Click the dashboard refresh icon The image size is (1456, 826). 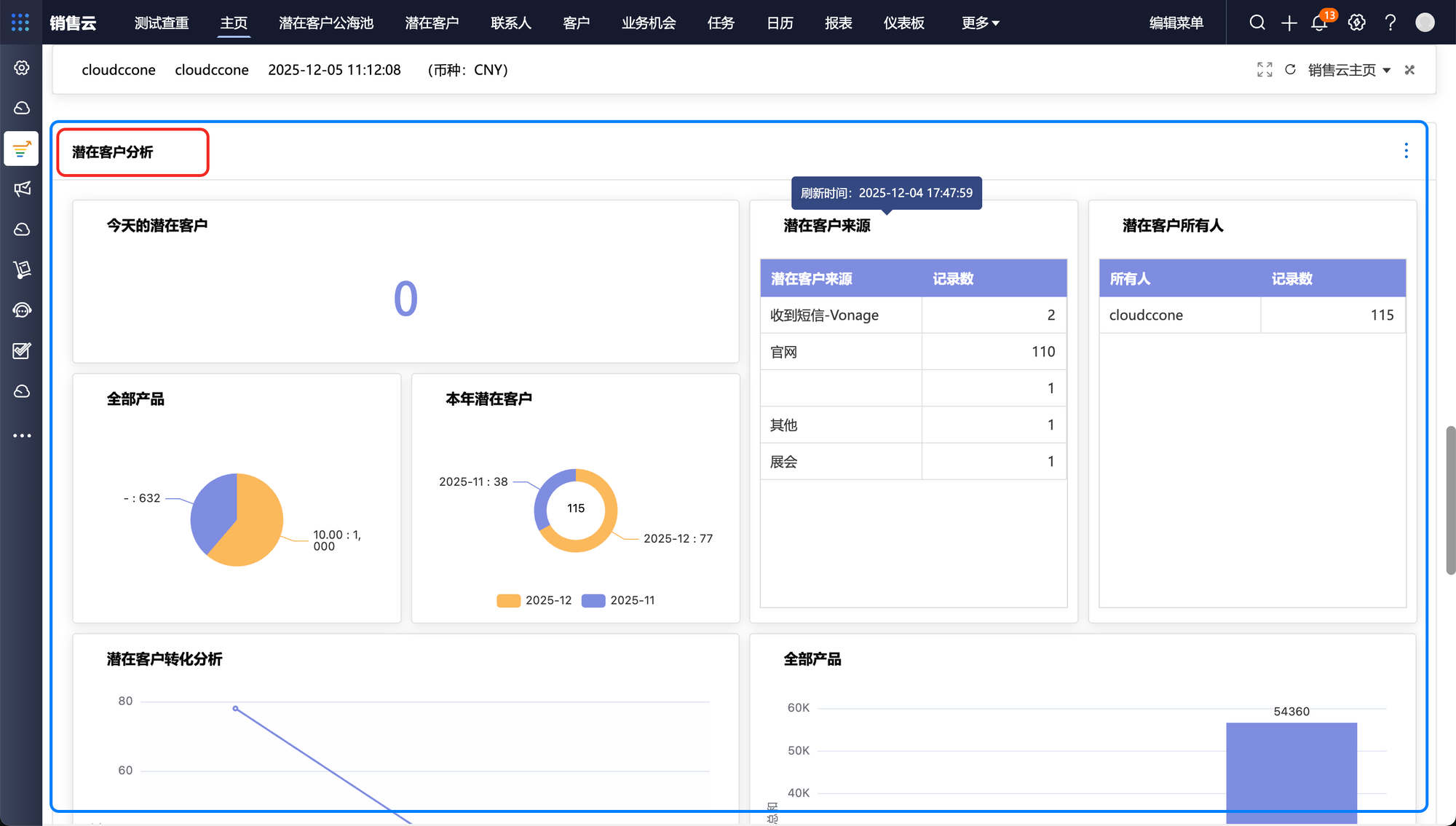pyautogui.click(x=1291, y=70)
